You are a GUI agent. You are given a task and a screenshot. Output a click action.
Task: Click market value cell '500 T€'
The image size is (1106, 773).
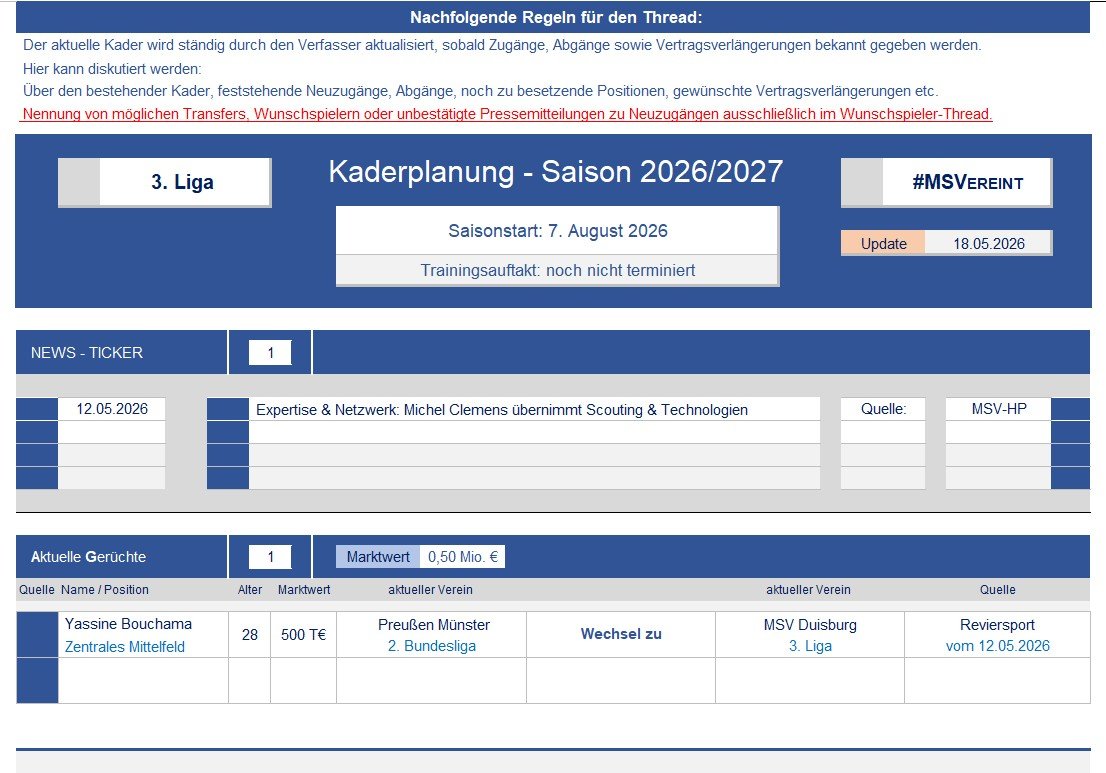(303, 635)
